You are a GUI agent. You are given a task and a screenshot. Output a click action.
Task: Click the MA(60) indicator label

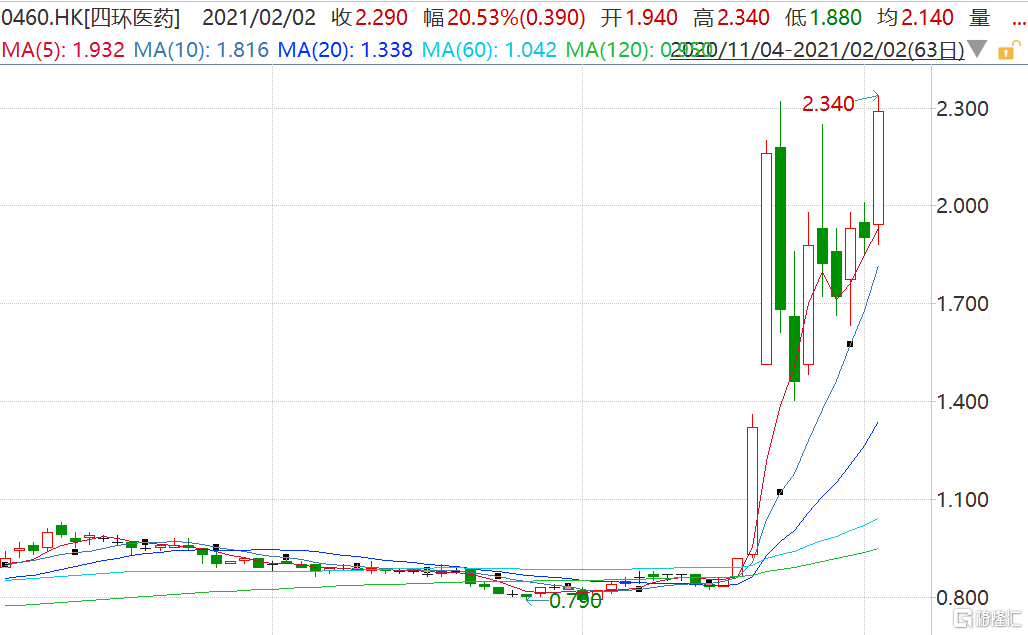click(x=489, y=49)
